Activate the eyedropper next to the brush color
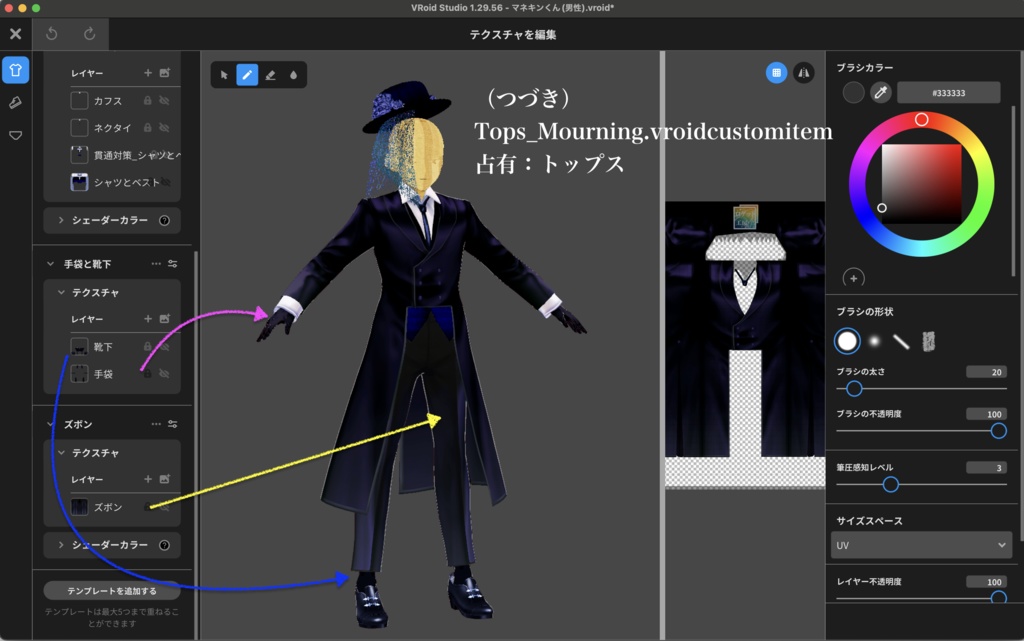The height and width of the screenshot is (641, 1024). (x=881, y=93)
